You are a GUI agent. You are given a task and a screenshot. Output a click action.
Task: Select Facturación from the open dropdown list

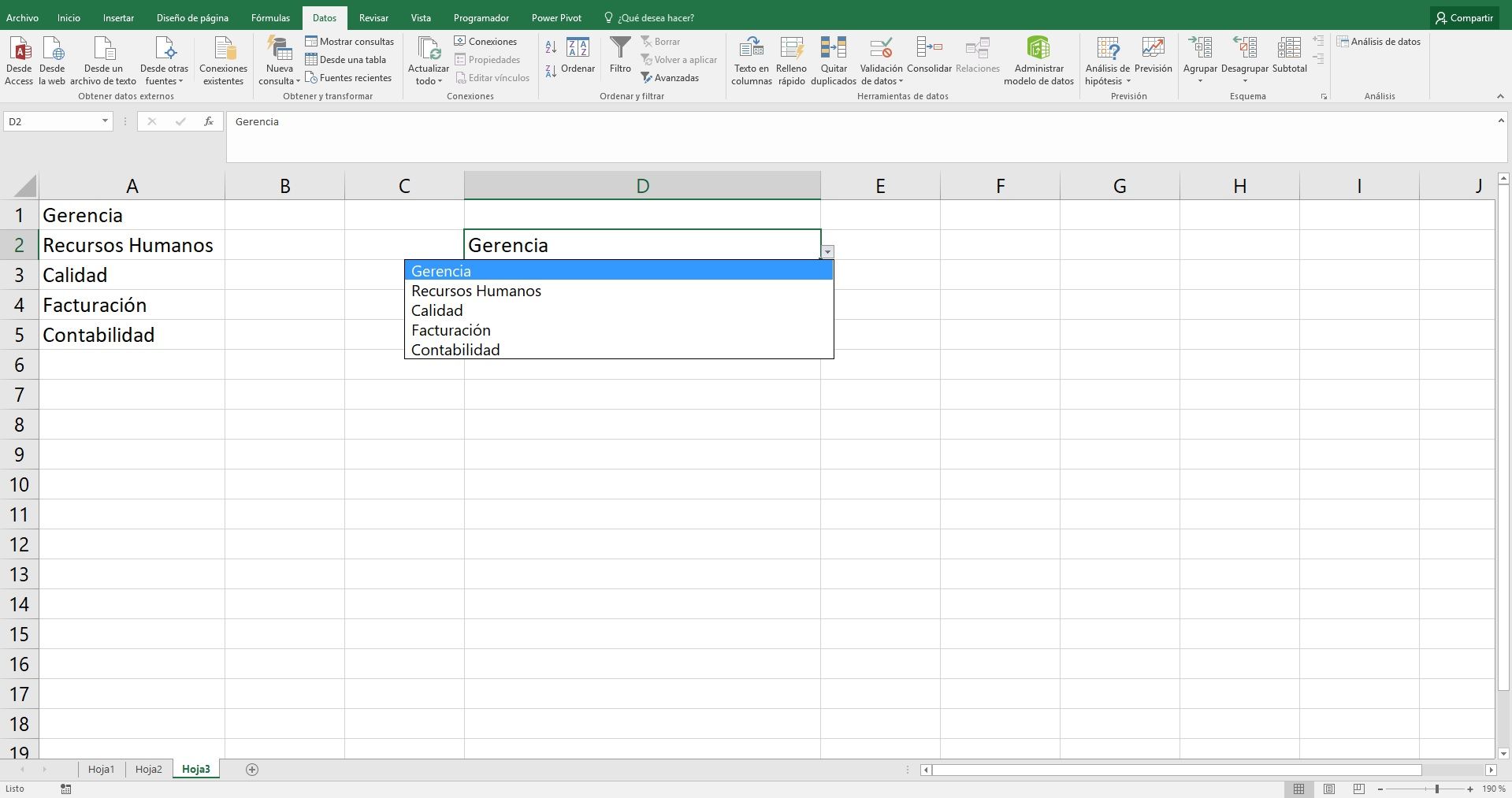click(451, 329)
